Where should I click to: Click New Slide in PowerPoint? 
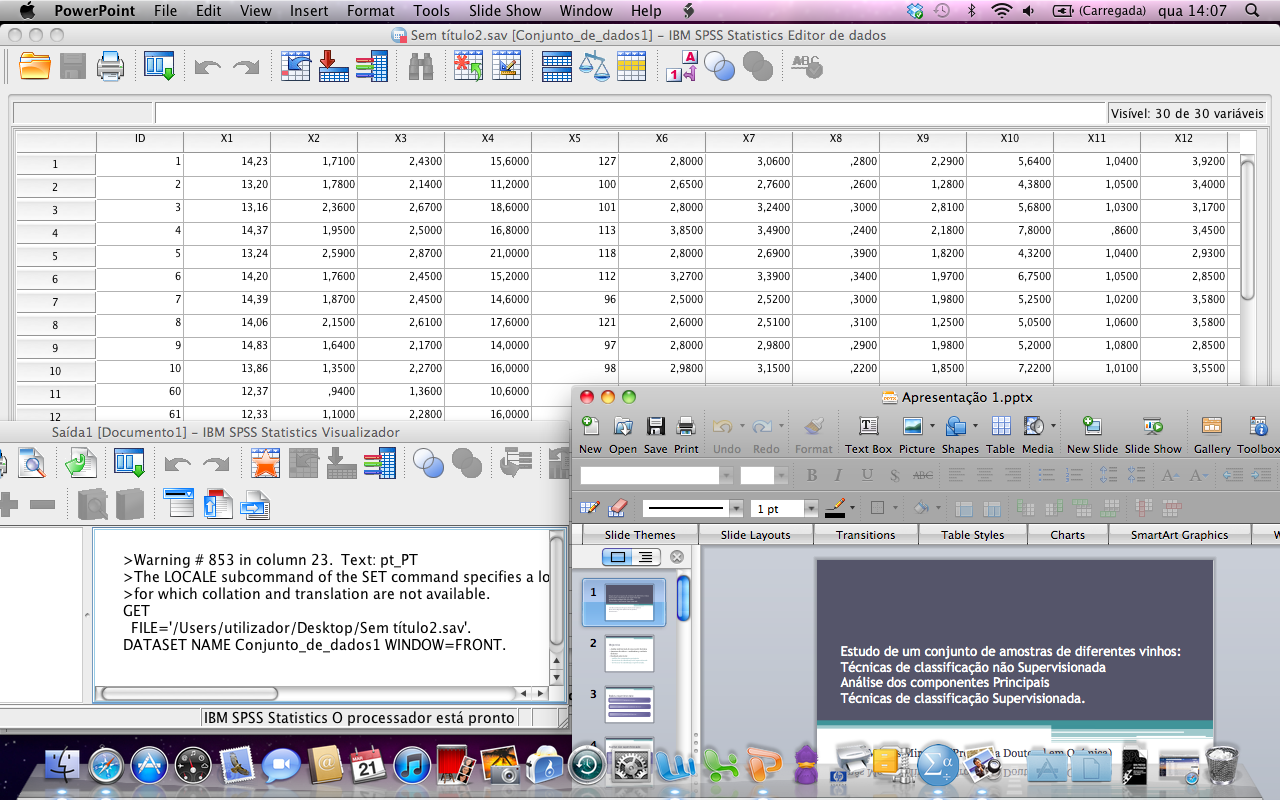[x=1092, y=434]
